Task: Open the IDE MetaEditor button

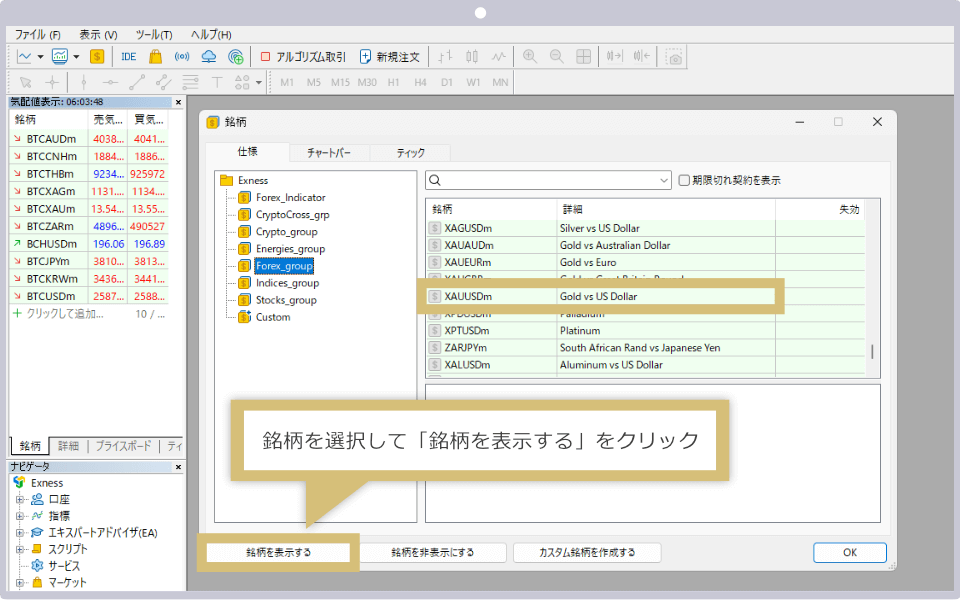Action: point(129,57)
